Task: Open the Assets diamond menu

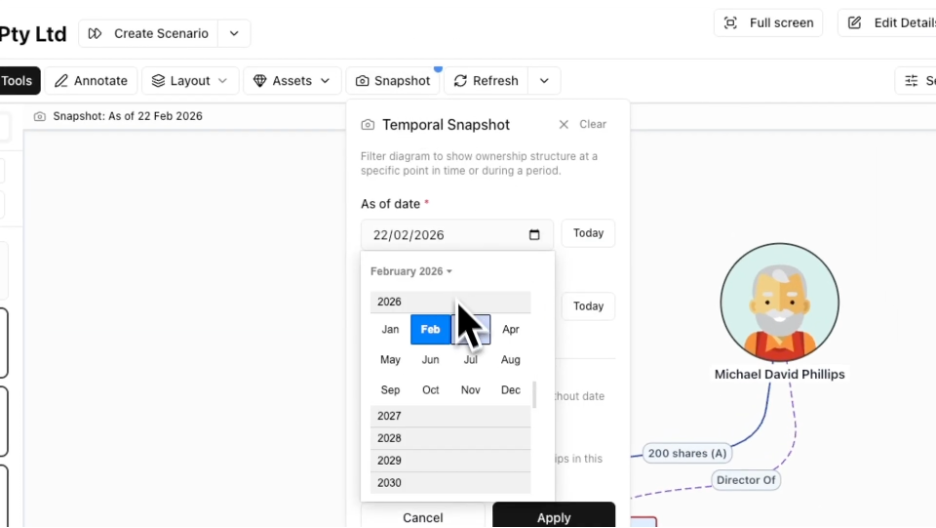Action: (x=291, y=81)
